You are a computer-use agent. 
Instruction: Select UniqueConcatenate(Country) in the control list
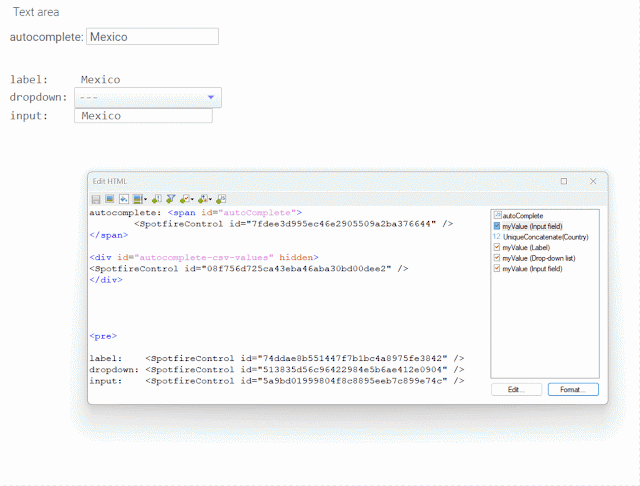[x=541, y=237]
